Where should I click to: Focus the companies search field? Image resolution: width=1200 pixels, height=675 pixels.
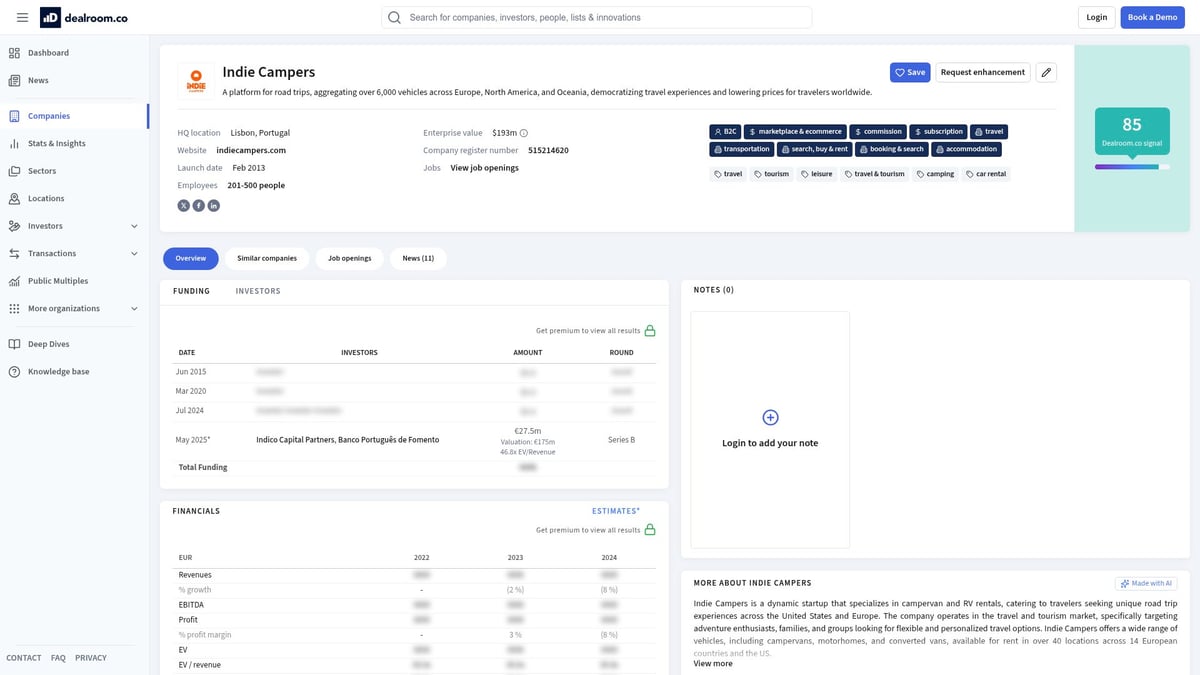click(597, 17)
